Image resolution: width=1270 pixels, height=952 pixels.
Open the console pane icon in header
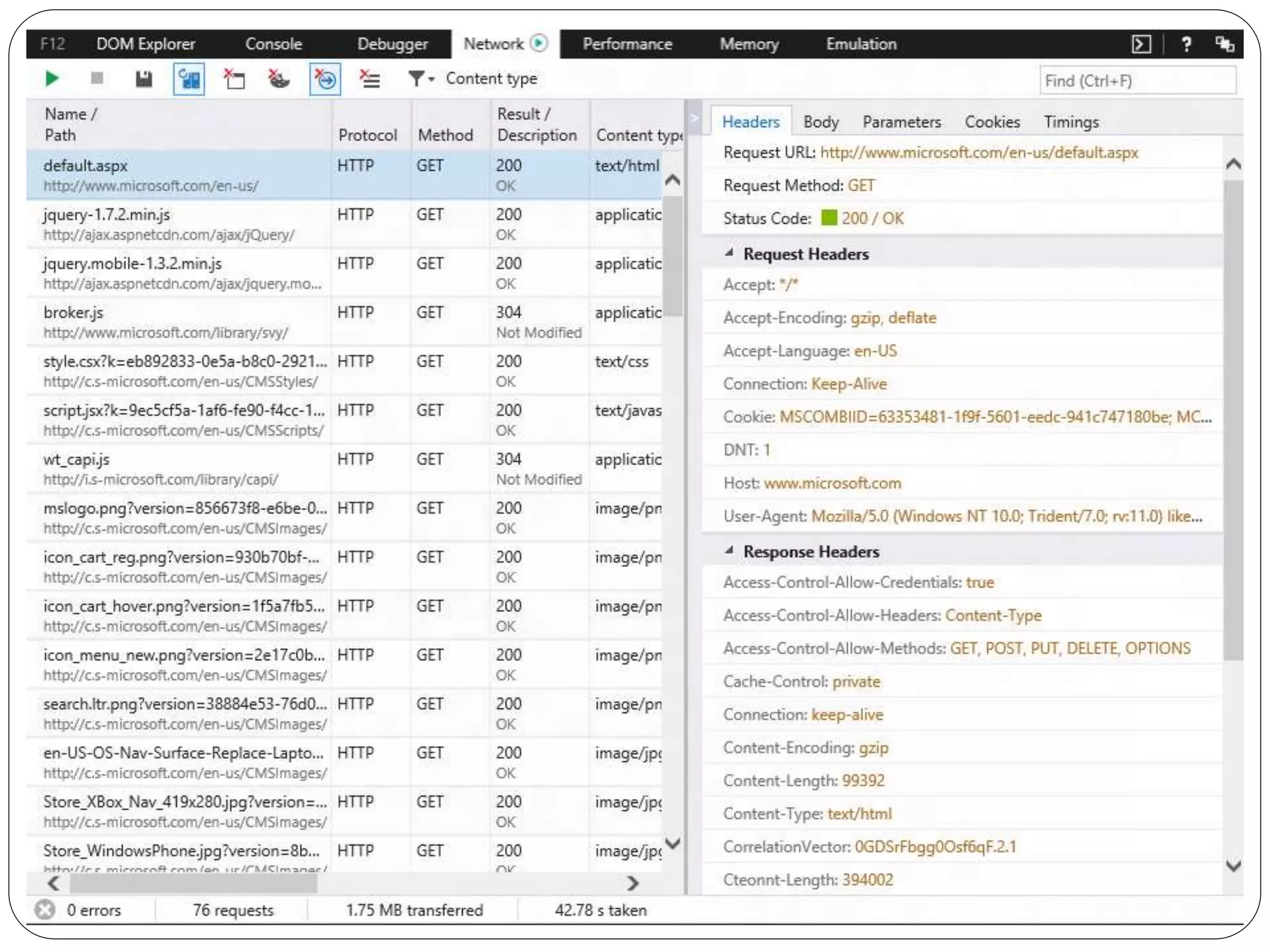[1141, 45]
